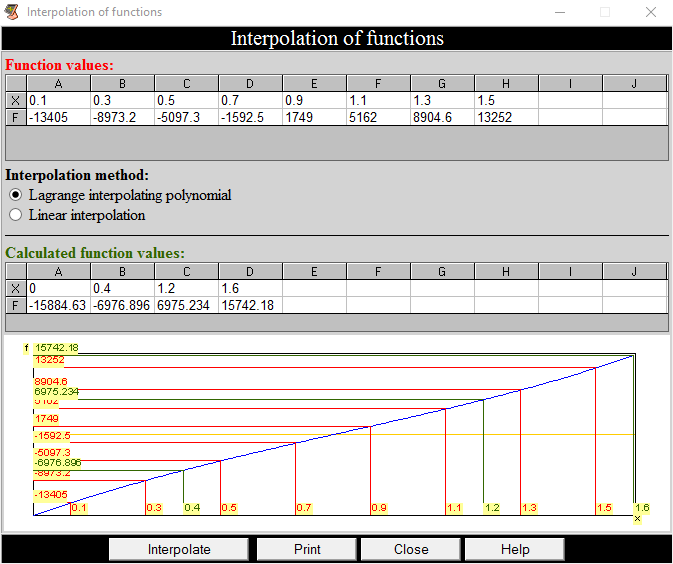Click the Print button
The width and height of the screenshot is (673, 564).
coord(307,549)
